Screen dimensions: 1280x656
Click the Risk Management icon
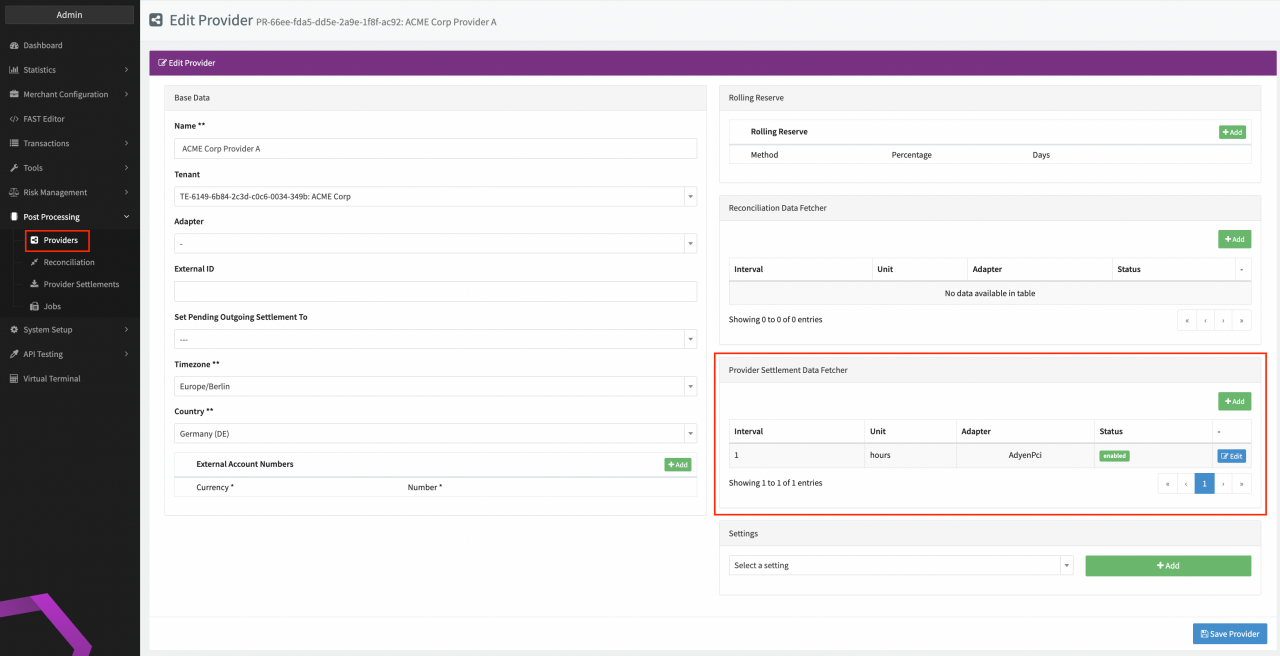click(14, 192)
